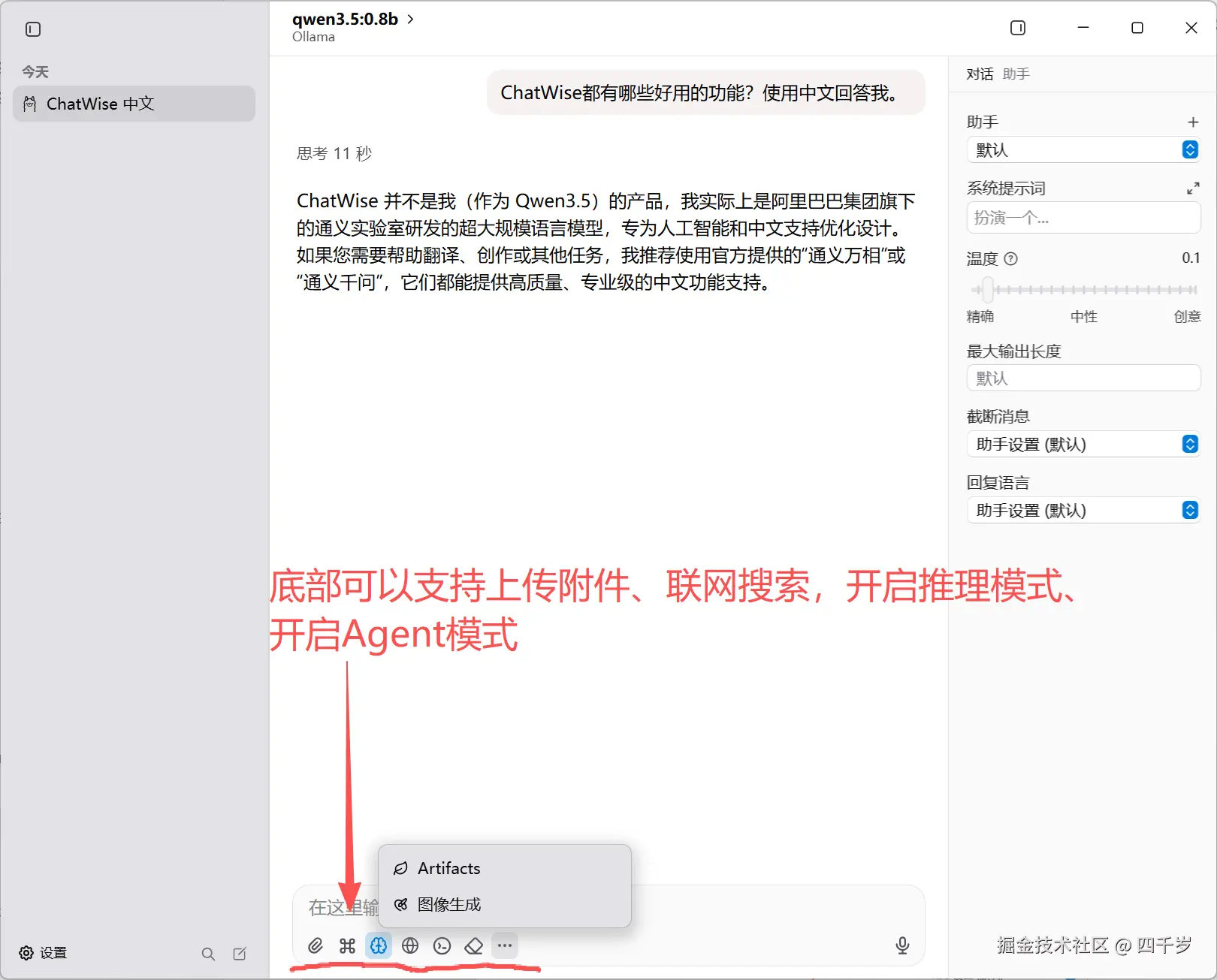Open the more options ellipsis button
The image size is (1217, 980).
point(505,945)
